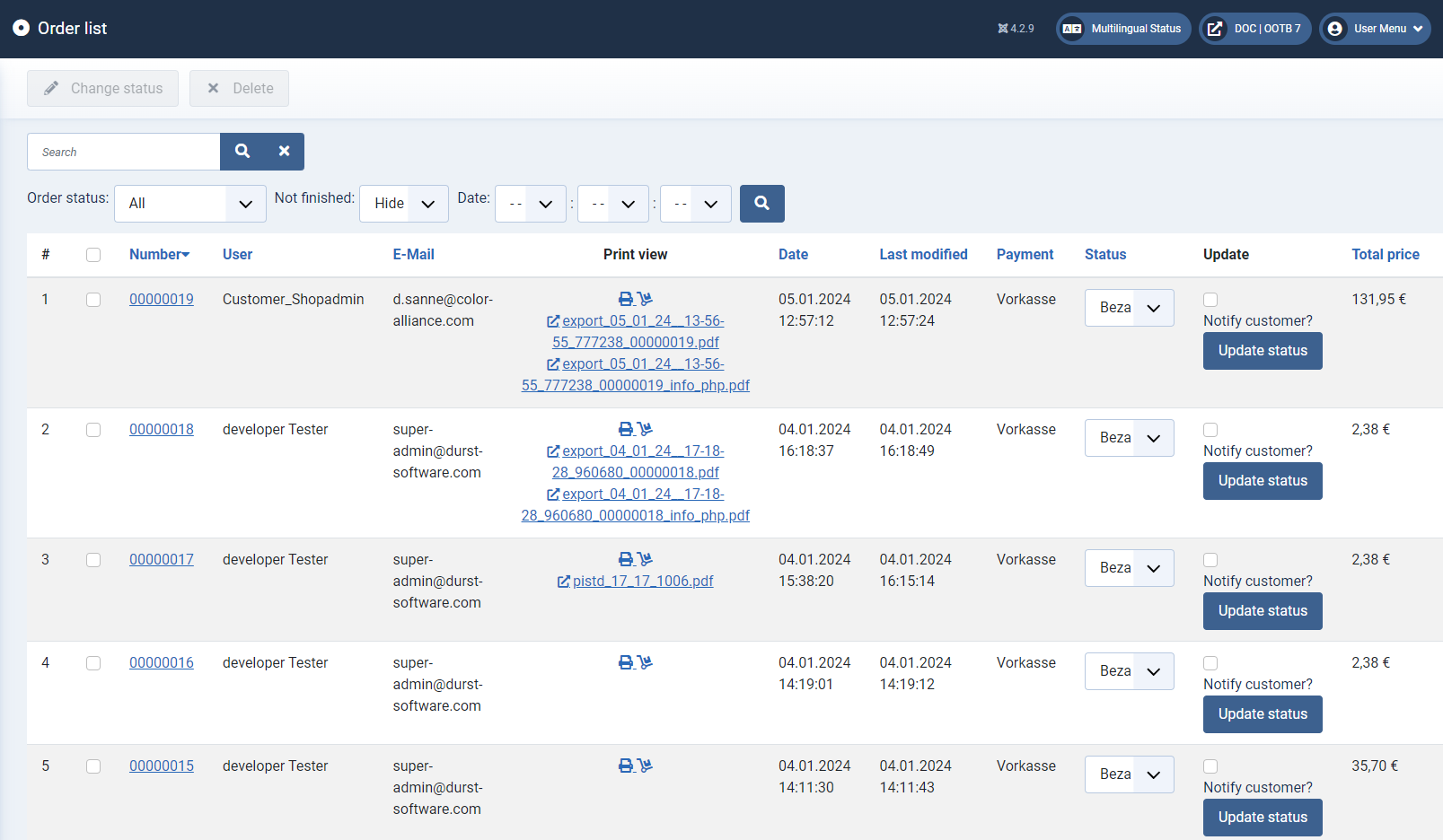Sort by the Total price column header
This screenshot has height=840, width=1443.
click(1386, 255)
